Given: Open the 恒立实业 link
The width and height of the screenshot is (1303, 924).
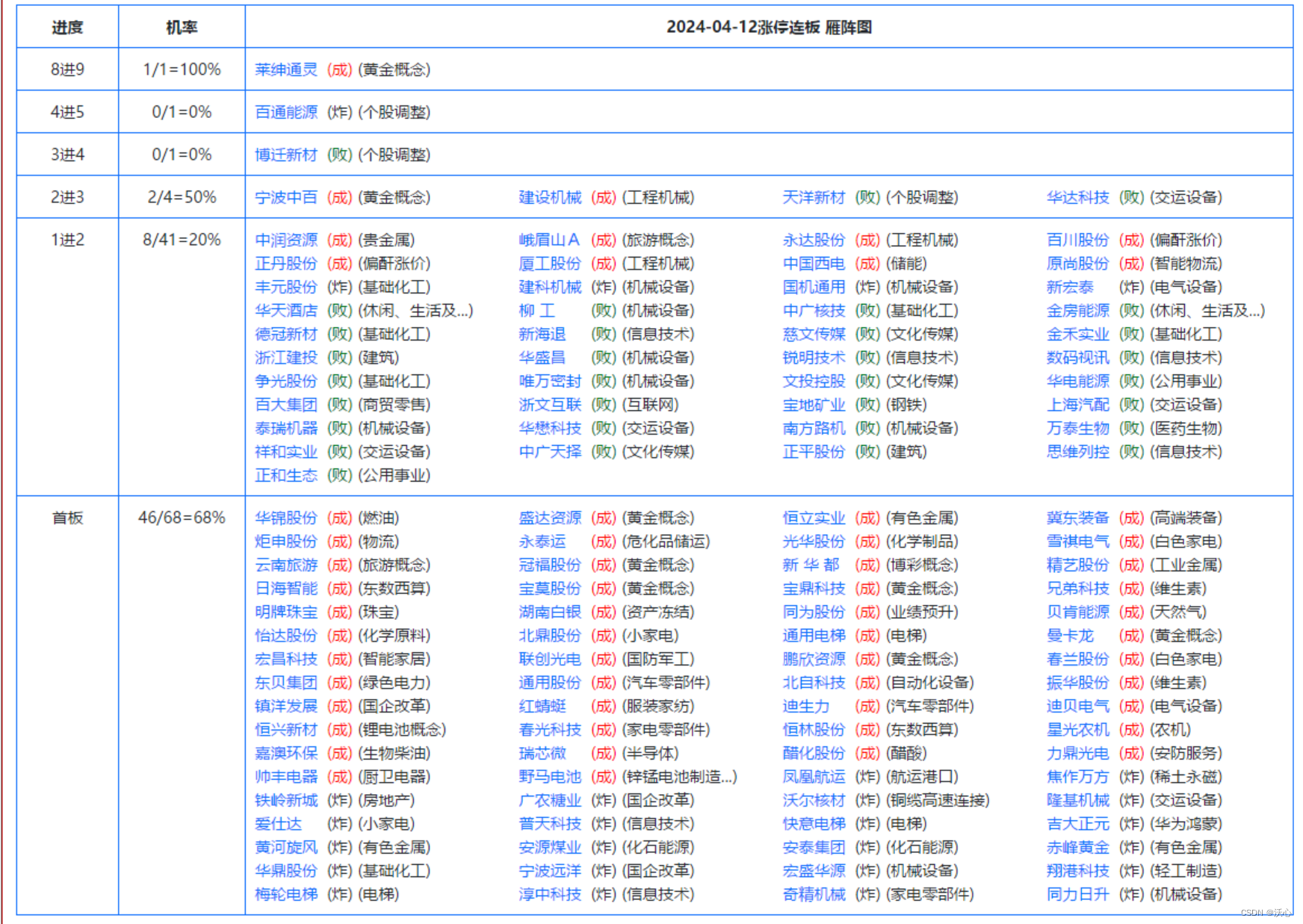Looking at the screenshot, I should (814, 518).
